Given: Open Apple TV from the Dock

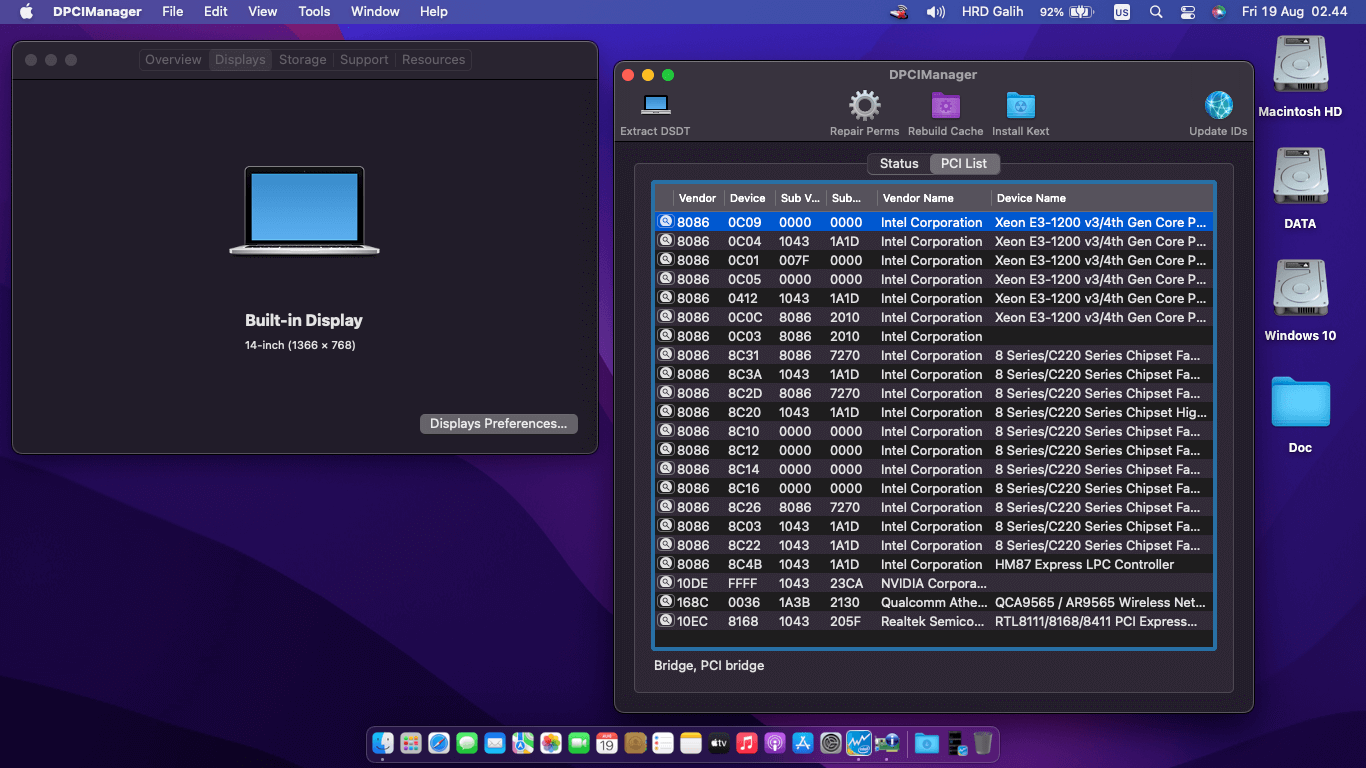Looking at the screenshot, I should click(719, 743).
